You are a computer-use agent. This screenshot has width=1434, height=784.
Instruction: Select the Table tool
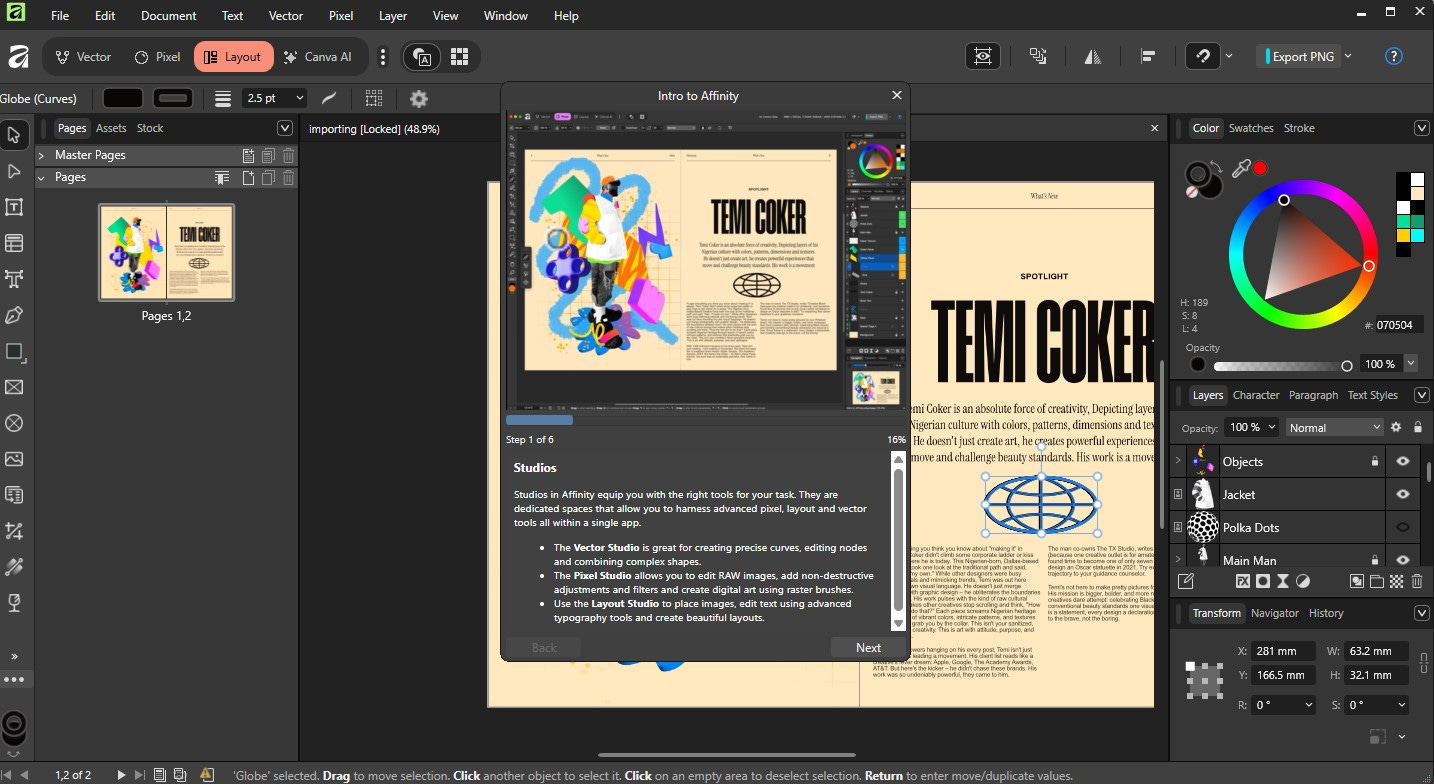(14, 243)
